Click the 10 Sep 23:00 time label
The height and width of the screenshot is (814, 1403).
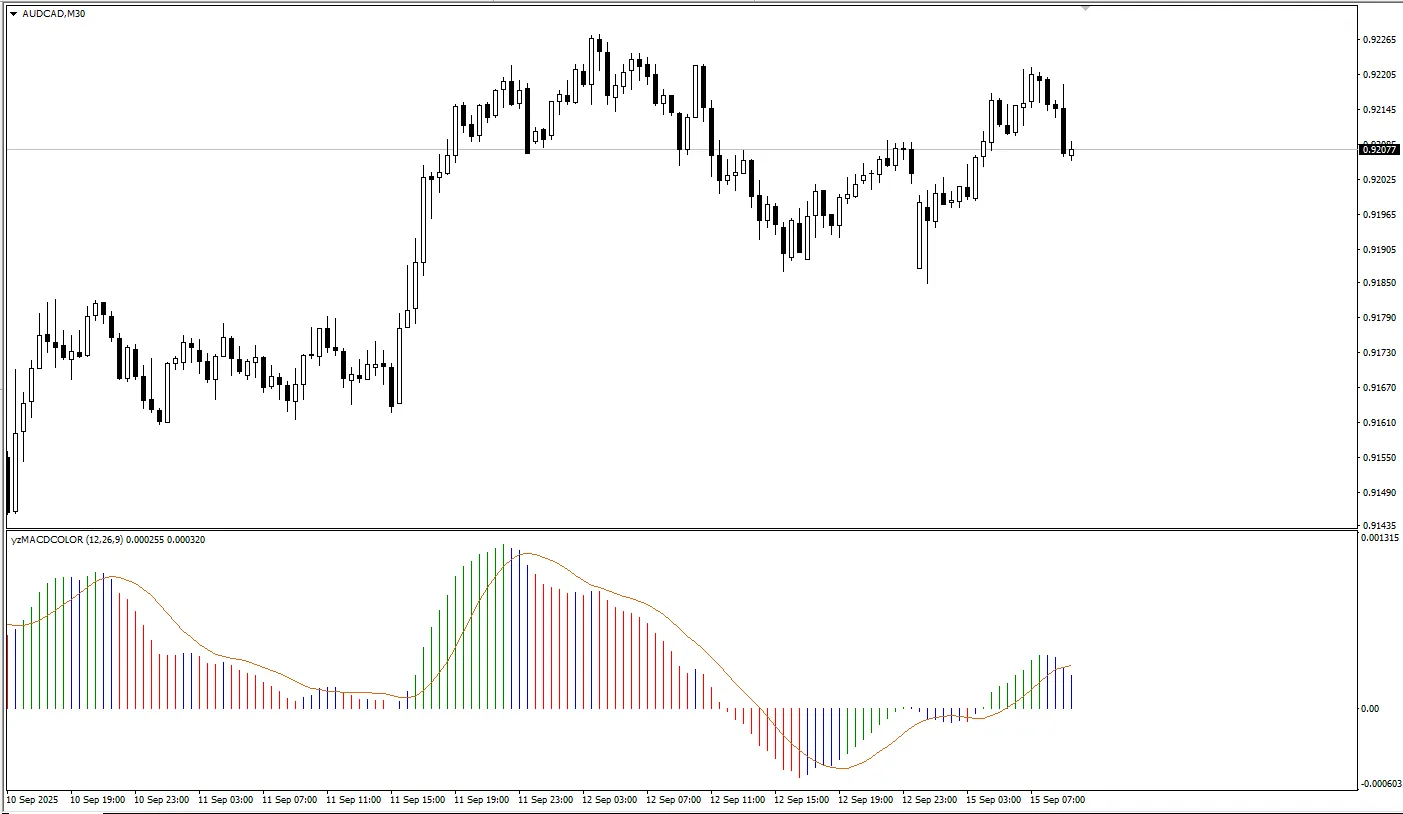(x=162, y=800)
